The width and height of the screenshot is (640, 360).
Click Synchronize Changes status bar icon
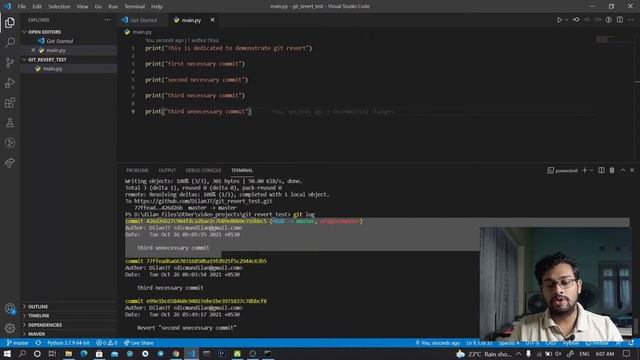point(38,343)
